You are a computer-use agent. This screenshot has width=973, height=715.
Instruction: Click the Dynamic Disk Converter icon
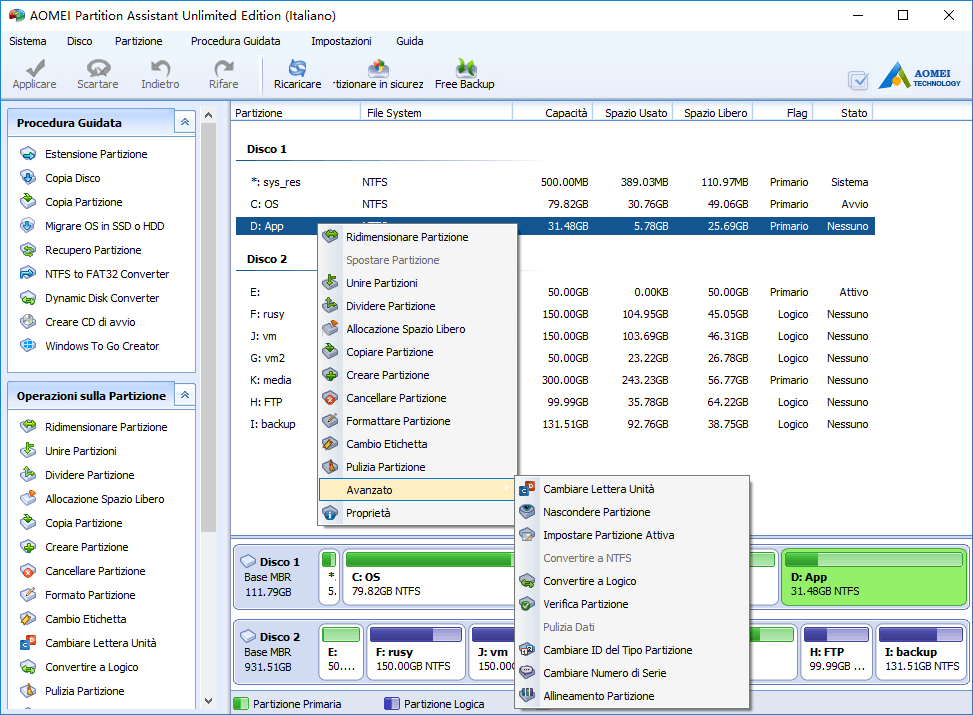point(28,297)
